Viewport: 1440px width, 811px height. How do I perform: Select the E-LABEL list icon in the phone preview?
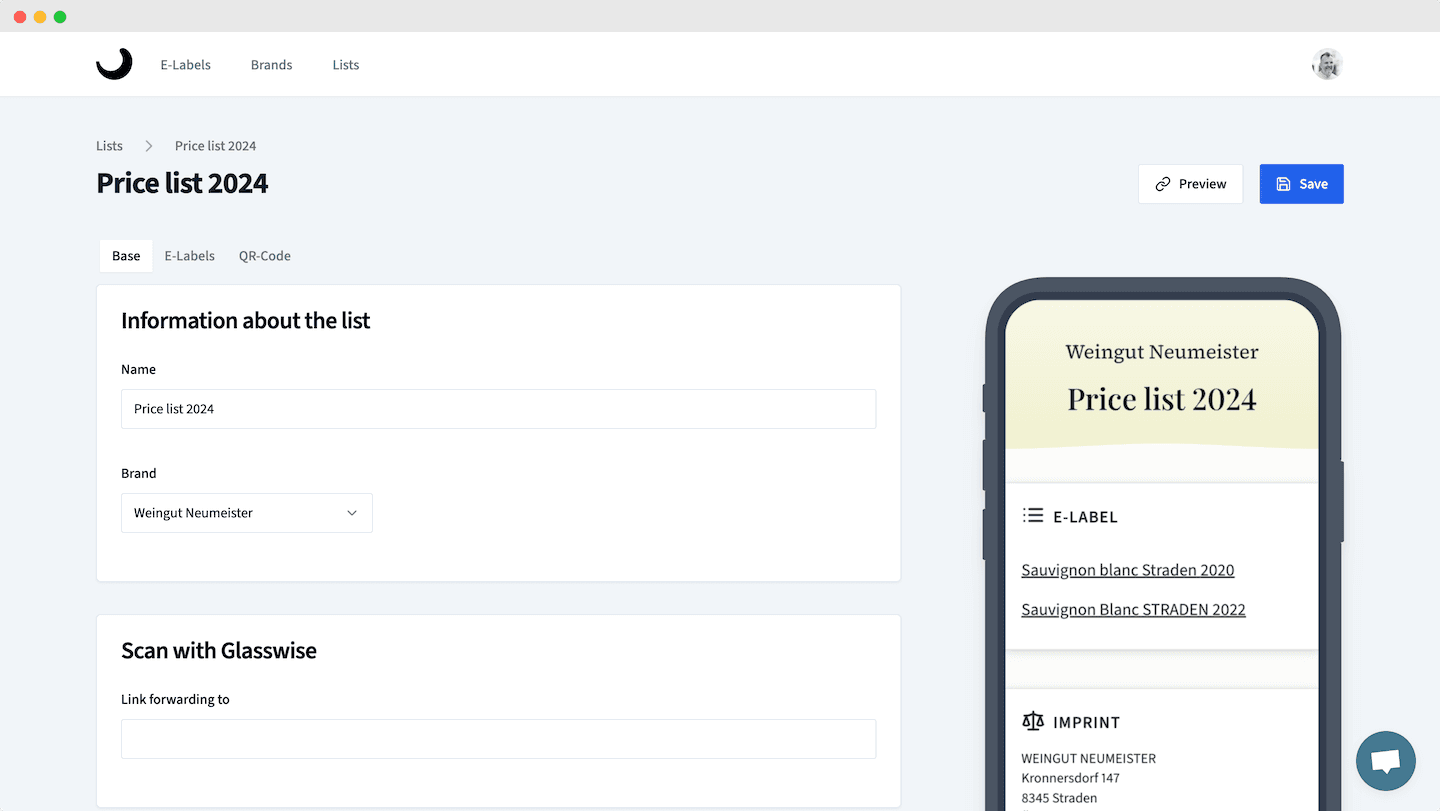click(x=1031, y=515)
